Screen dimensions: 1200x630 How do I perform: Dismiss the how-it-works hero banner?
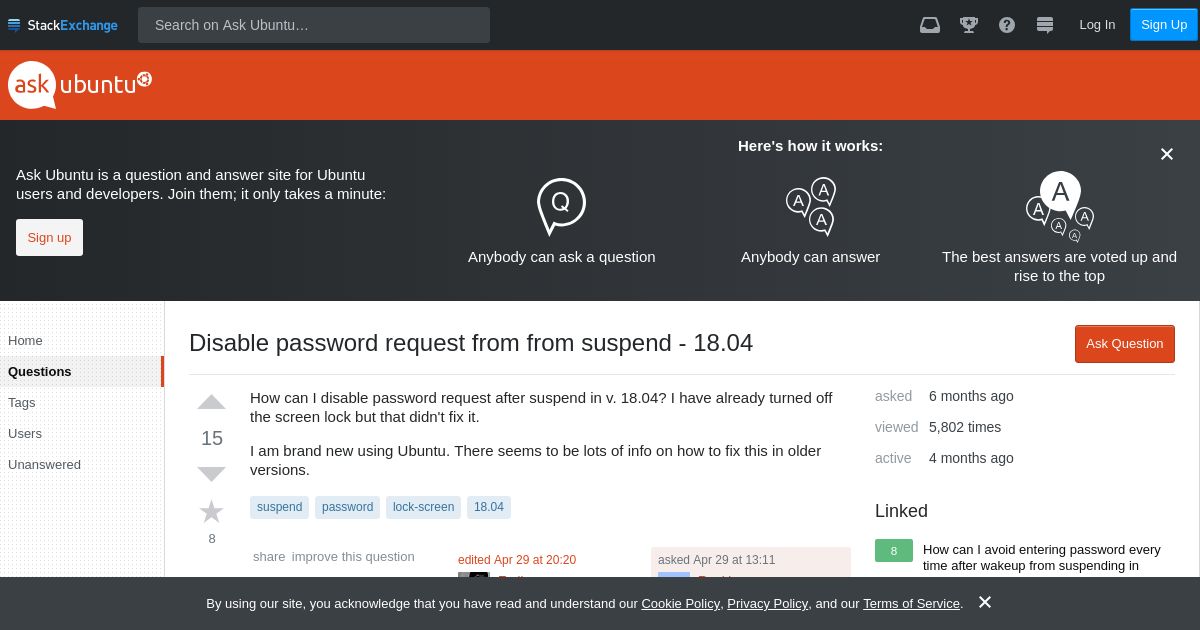1166,154
